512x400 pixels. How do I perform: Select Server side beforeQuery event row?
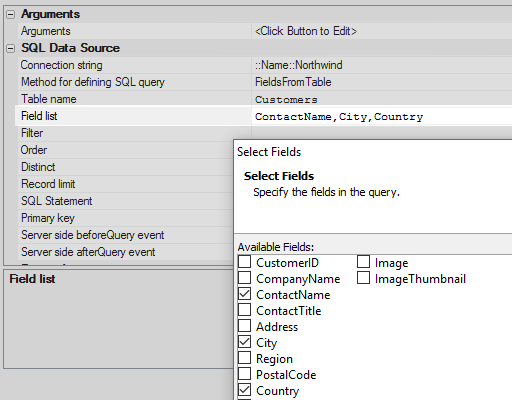coord(125,235)
